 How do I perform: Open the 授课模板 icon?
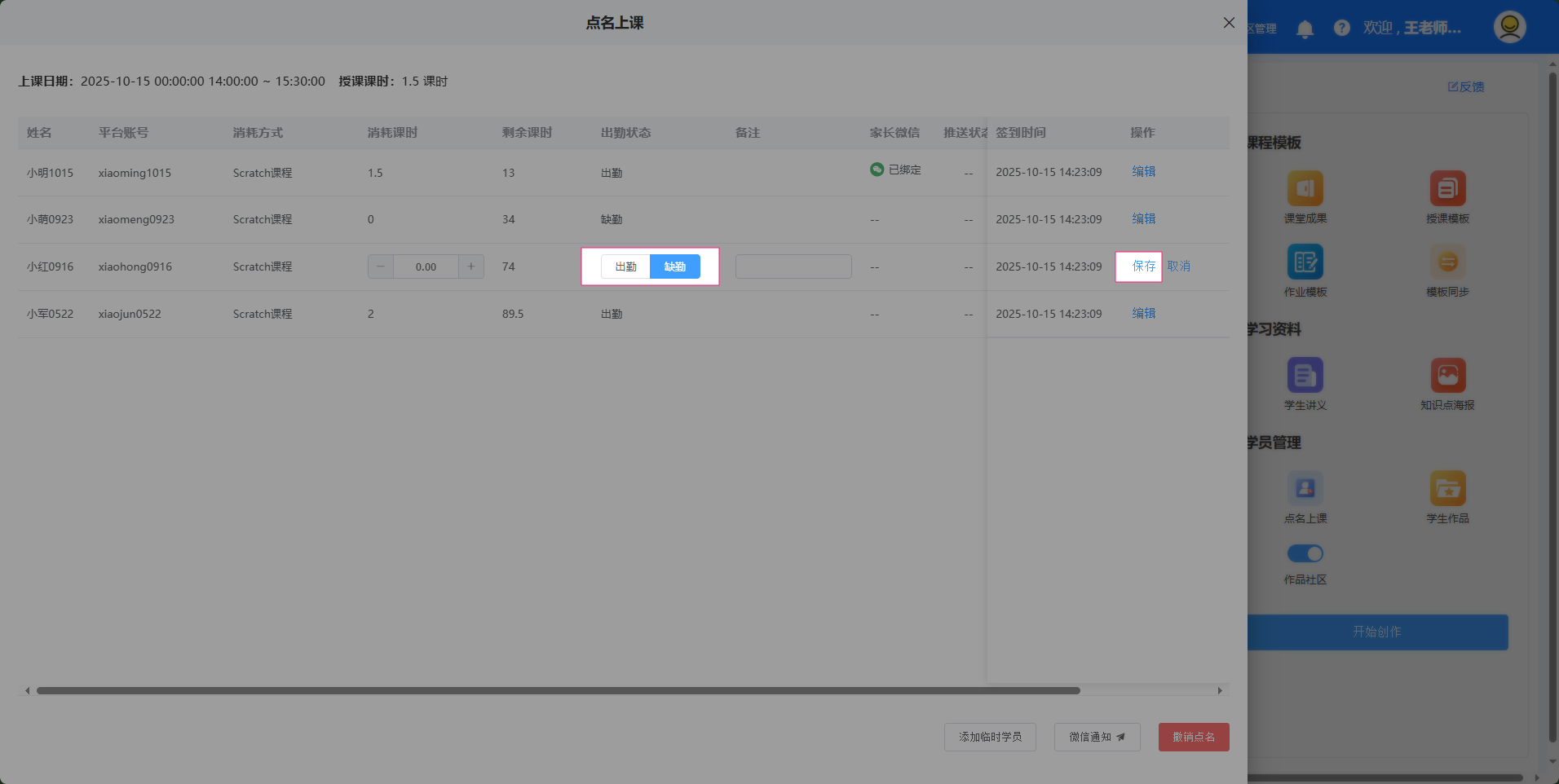(1447, 189)
